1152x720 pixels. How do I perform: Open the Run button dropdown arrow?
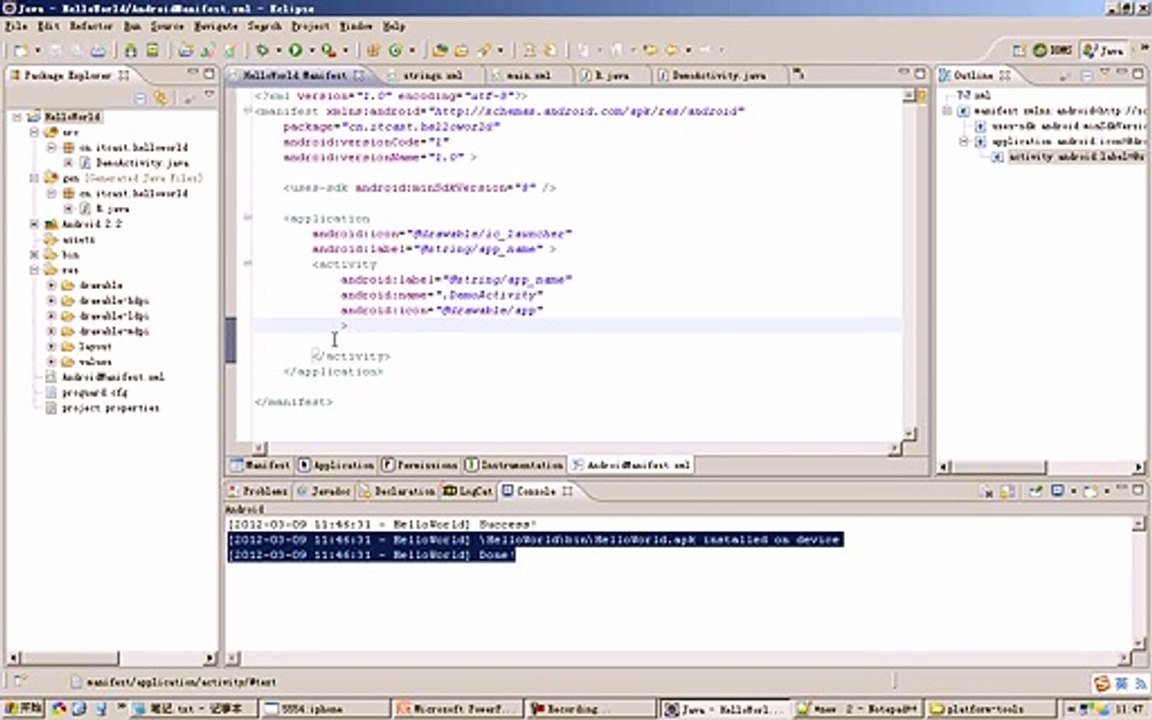[x=312, y=51]
